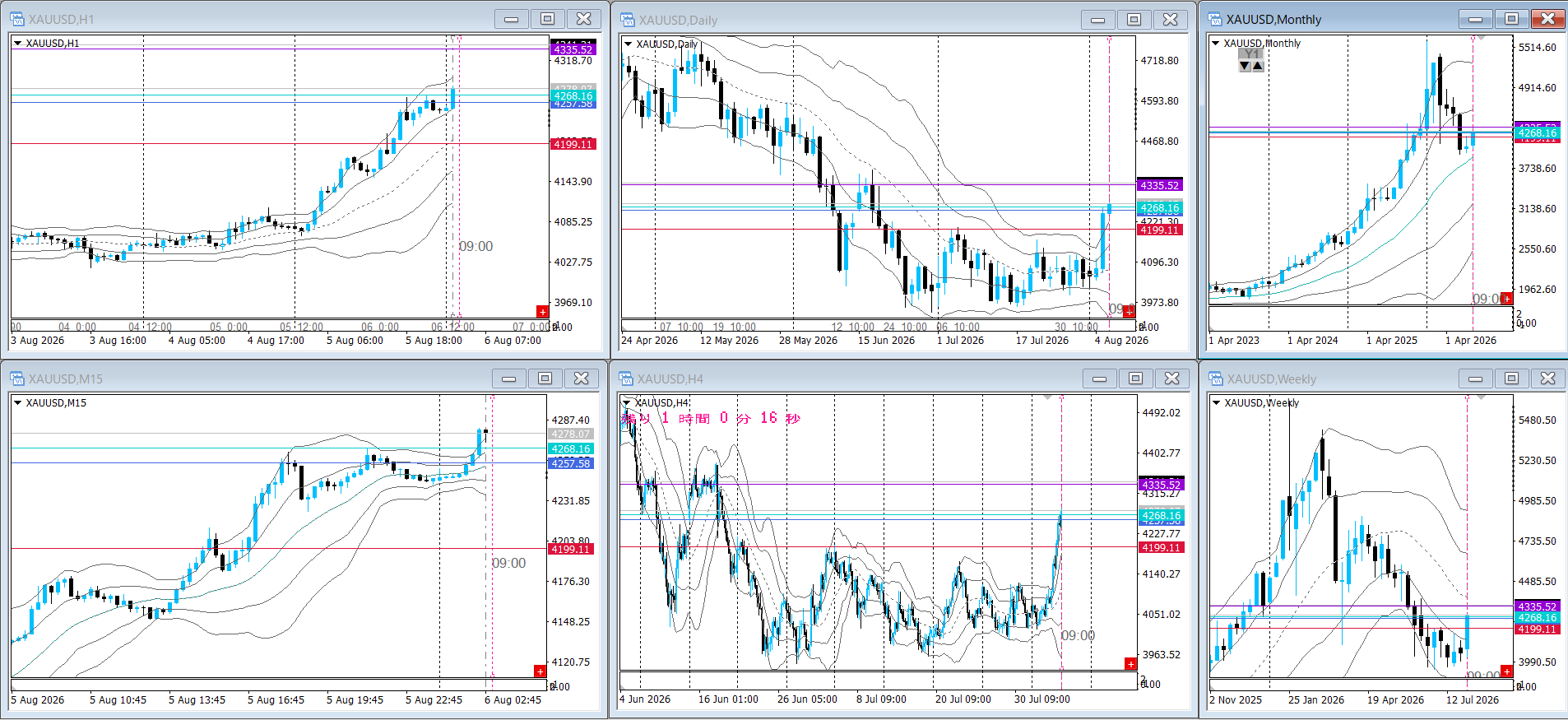Open the XAUUSD,Daily chart dropdown triangle

pos(629,44)
